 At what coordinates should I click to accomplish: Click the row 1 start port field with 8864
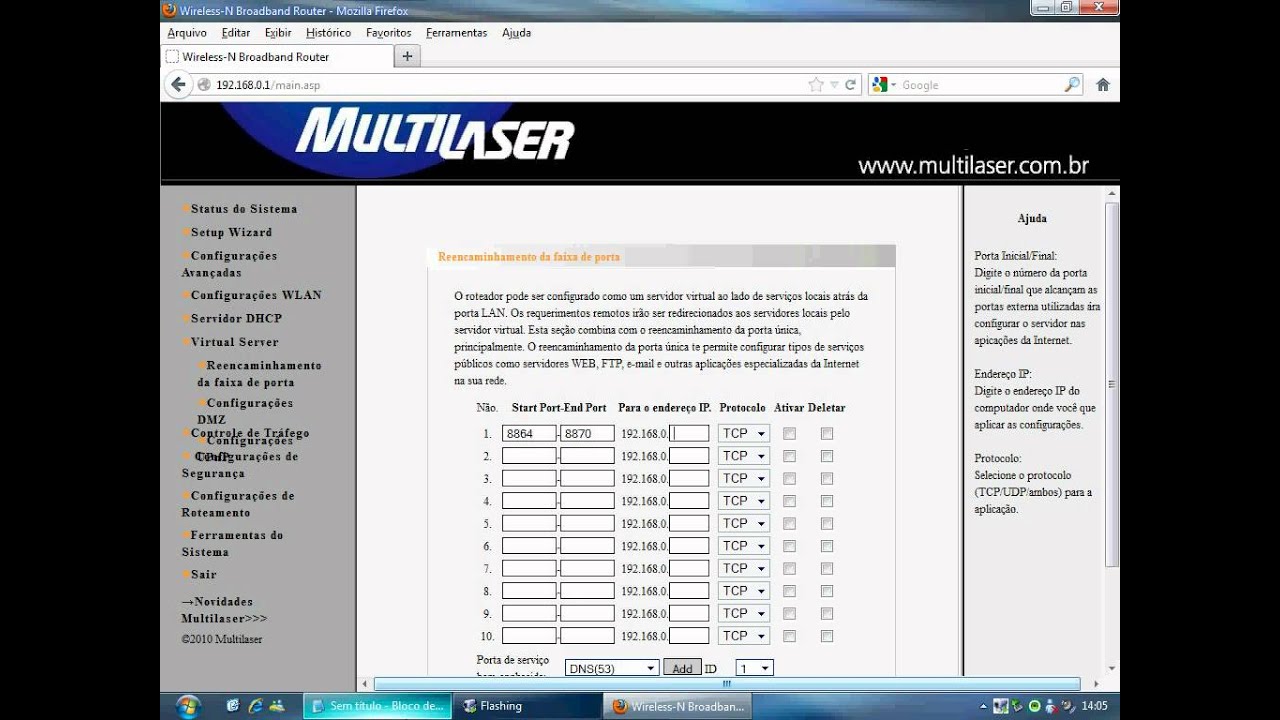tap(529, 434)
